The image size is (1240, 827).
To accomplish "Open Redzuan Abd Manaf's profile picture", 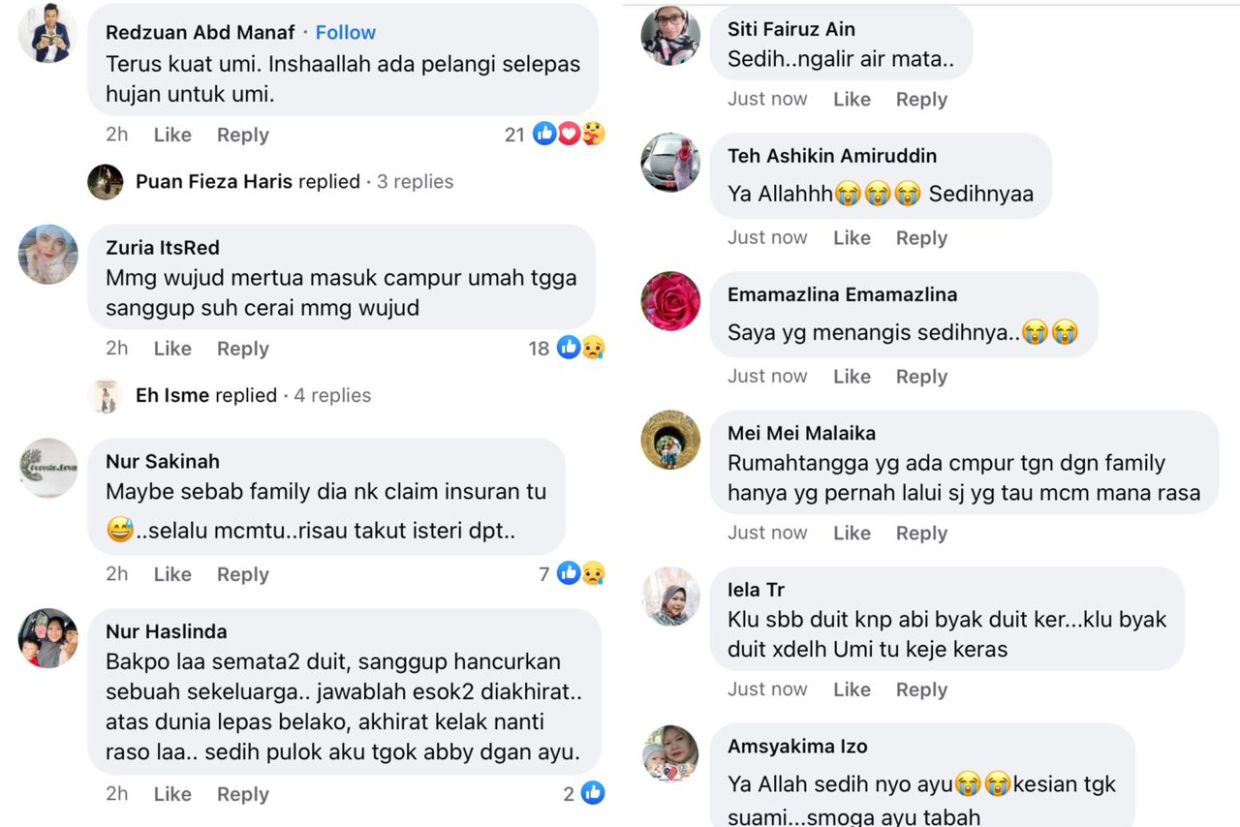I will pyautogui.click(x=48, y=33).
